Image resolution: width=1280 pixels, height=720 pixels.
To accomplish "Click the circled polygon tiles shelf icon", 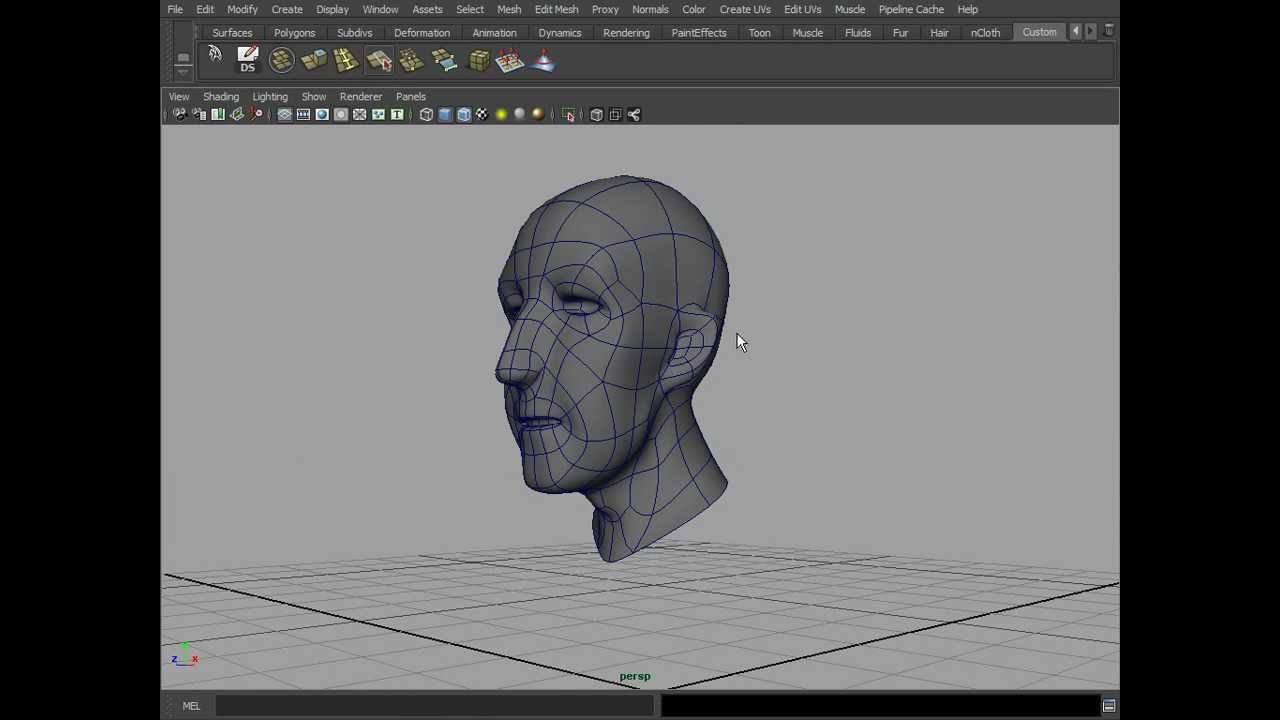I will (x=281, y=61).
